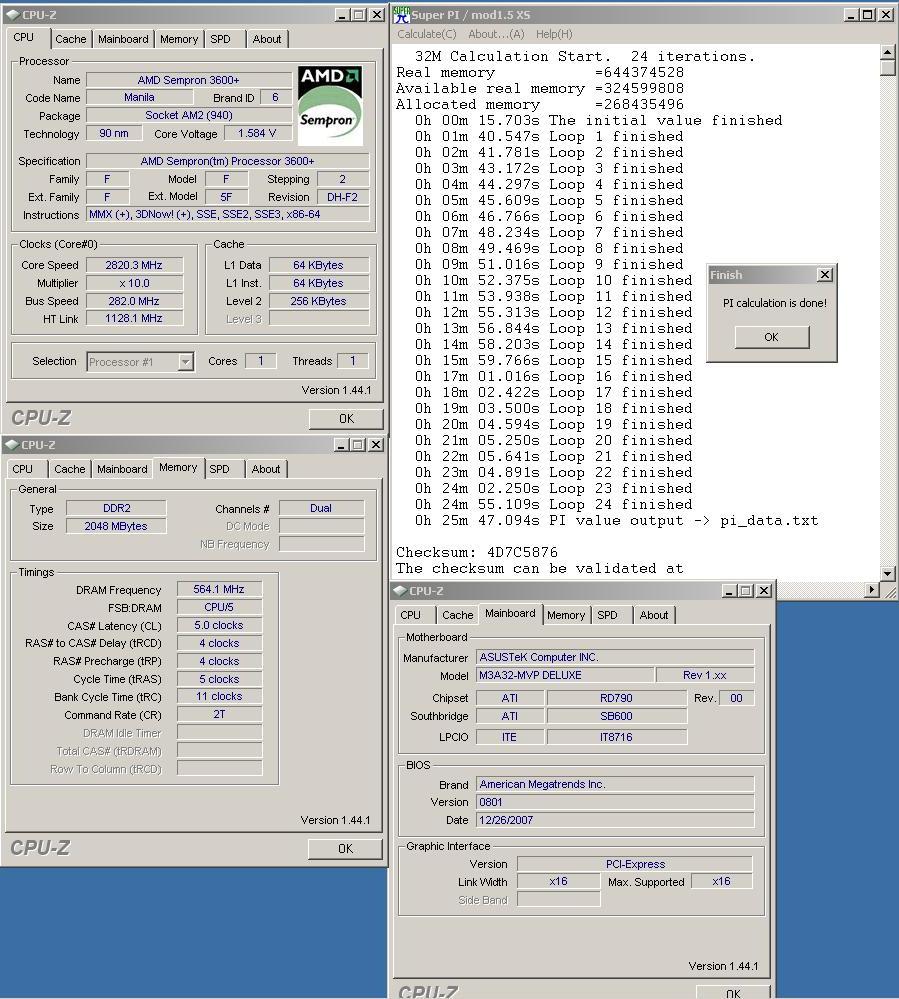The height and width of the screenshot is (999, 899).
Task: Open Help(H) menu in Super PI
Action: 554,34
